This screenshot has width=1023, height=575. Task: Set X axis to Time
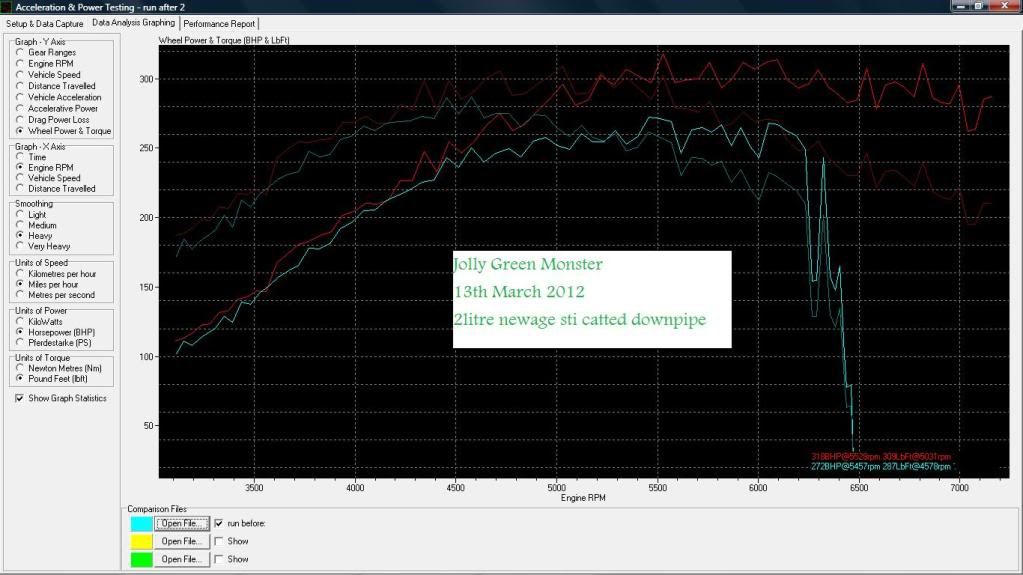pyautogui.click(x=21, y=158)
